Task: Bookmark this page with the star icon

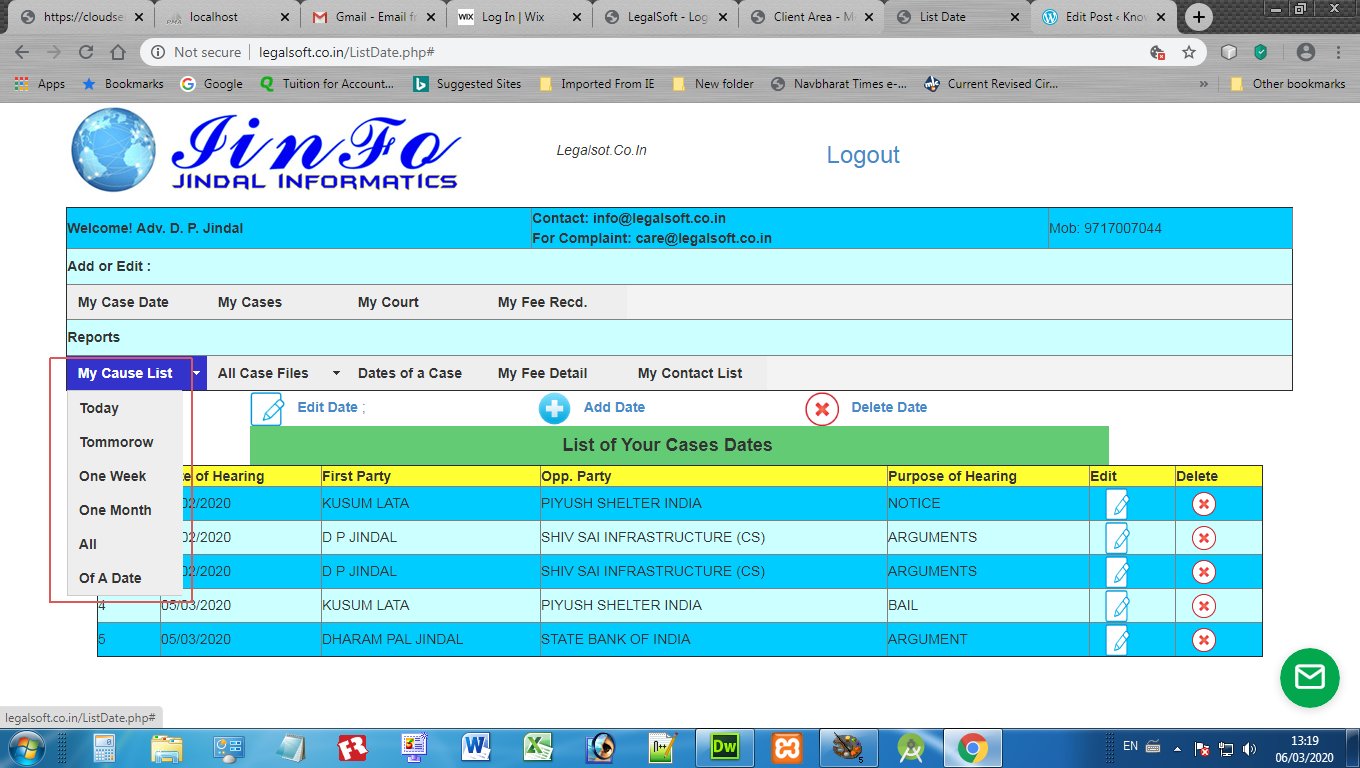Action: coord(1188,52)
